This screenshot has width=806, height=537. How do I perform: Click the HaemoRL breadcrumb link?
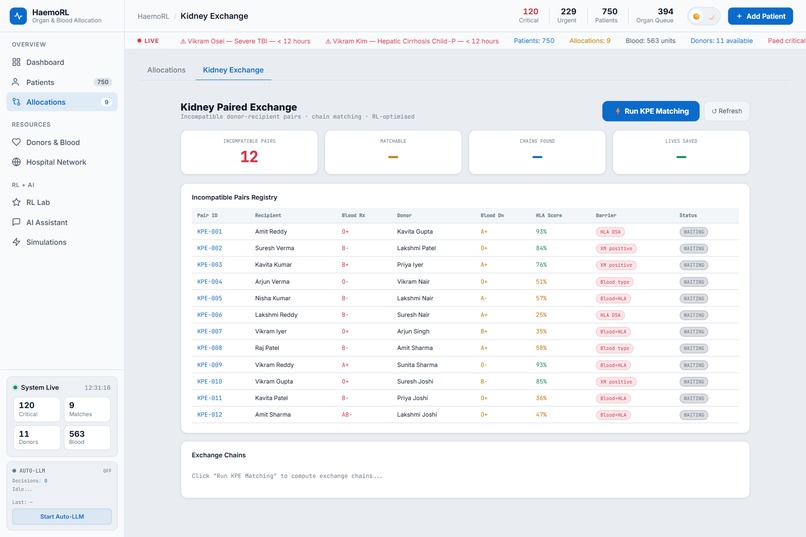pos(153,16)
